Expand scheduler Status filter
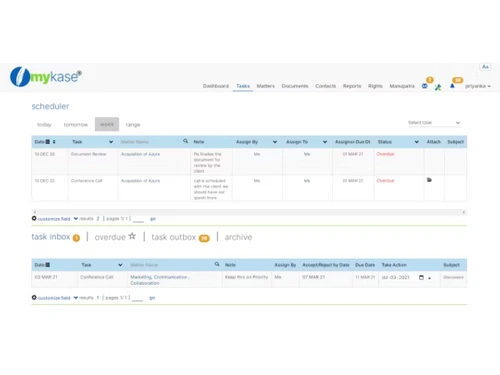Viewport: 500px width, 375px height. pos(417,142)
